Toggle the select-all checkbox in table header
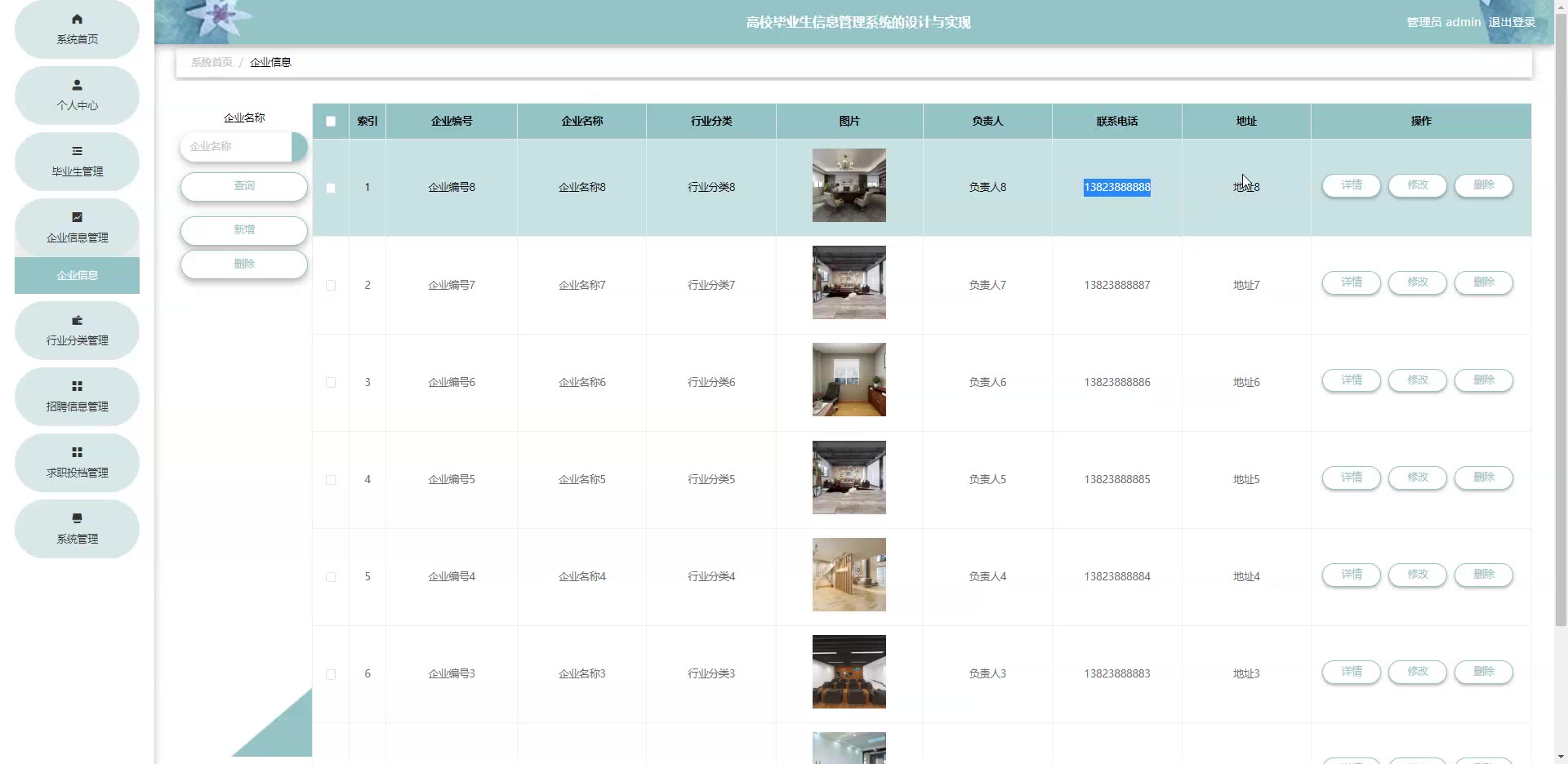Viewport: 1568px width, 764px height. tap(331, 121)
